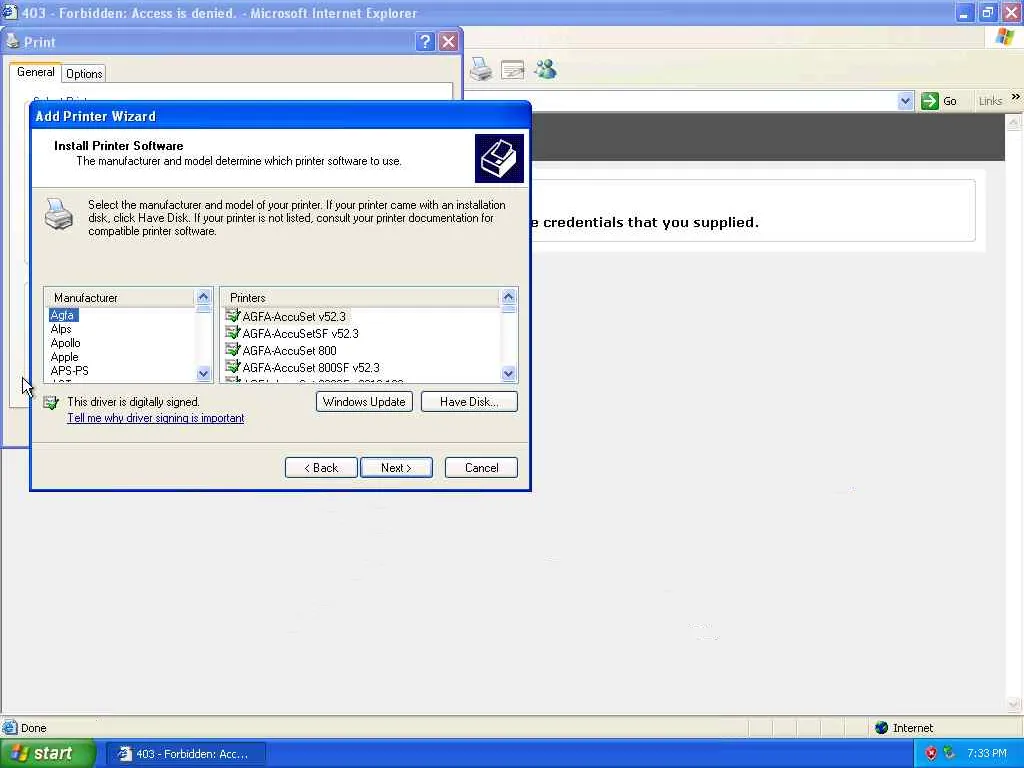This screenshot has height=768, width=1024.
Task: Click the icon beside AGFA-AccuSet 800
Action: (x=232, y=350)
